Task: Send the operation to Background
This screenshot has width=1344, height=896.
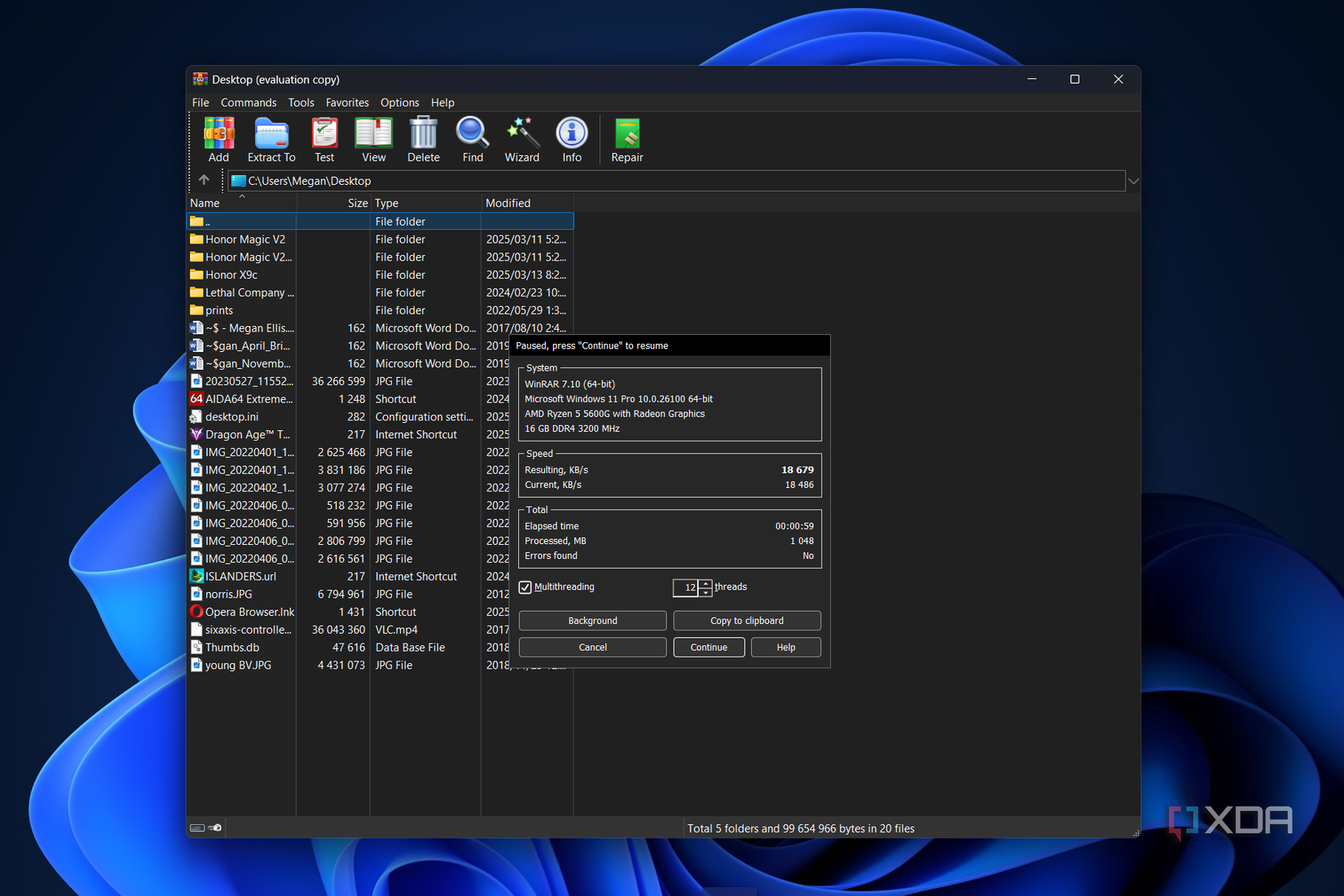Action: coord(592,620)
